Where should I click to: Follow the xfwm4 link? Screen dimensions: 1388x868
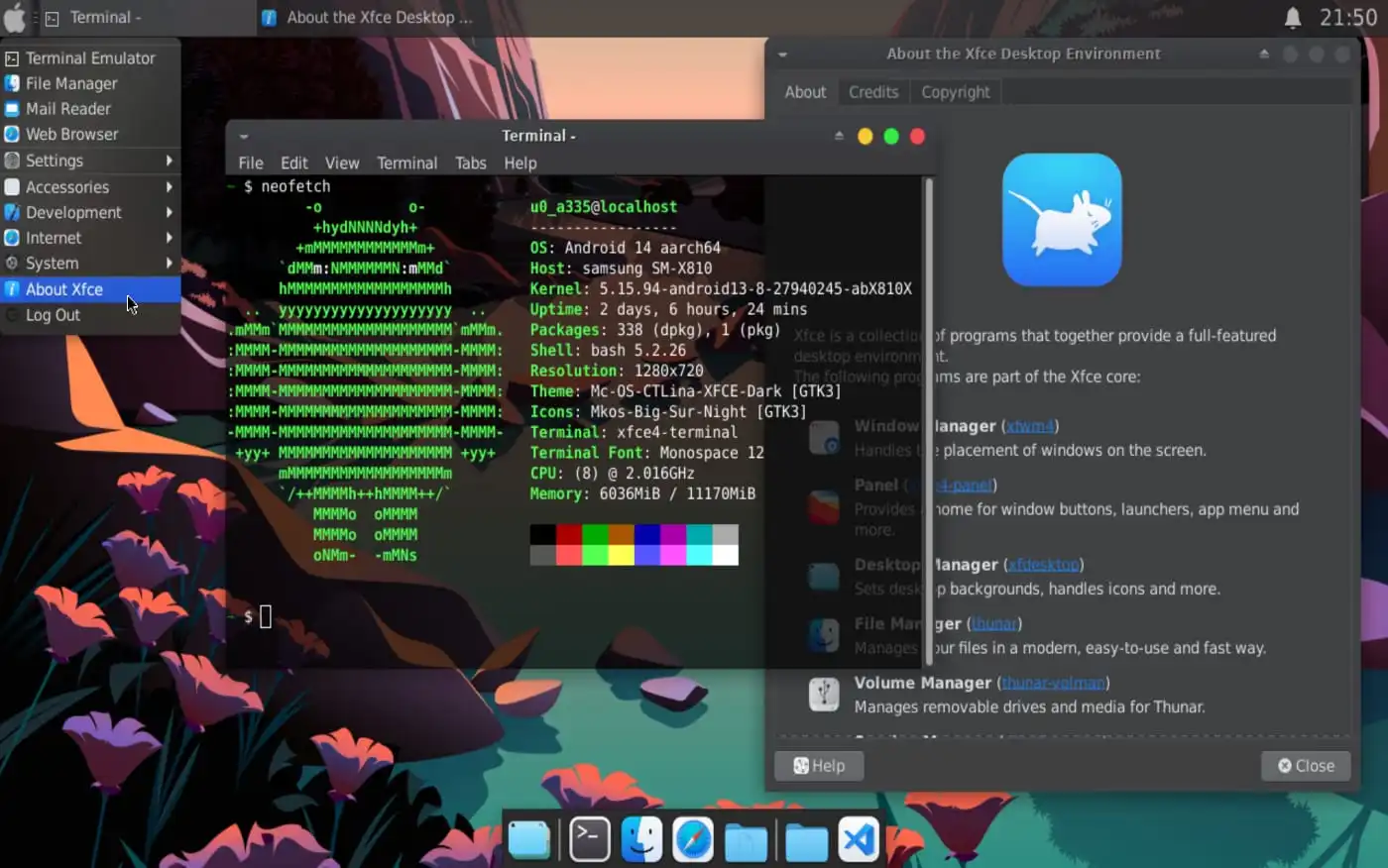point(1030,426)
